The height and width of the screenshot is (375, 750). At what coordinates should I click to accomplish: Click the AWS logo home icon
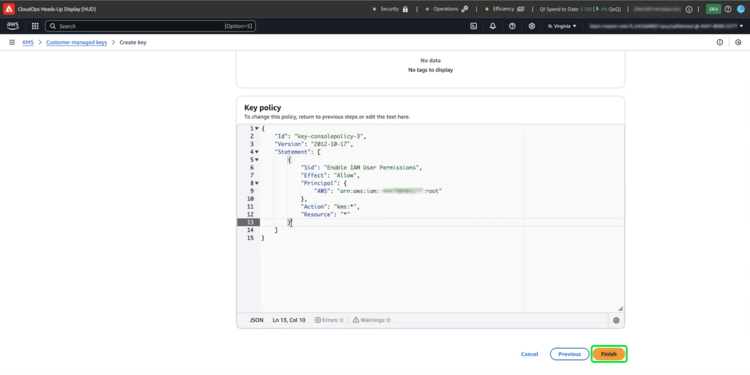(13, 26)
